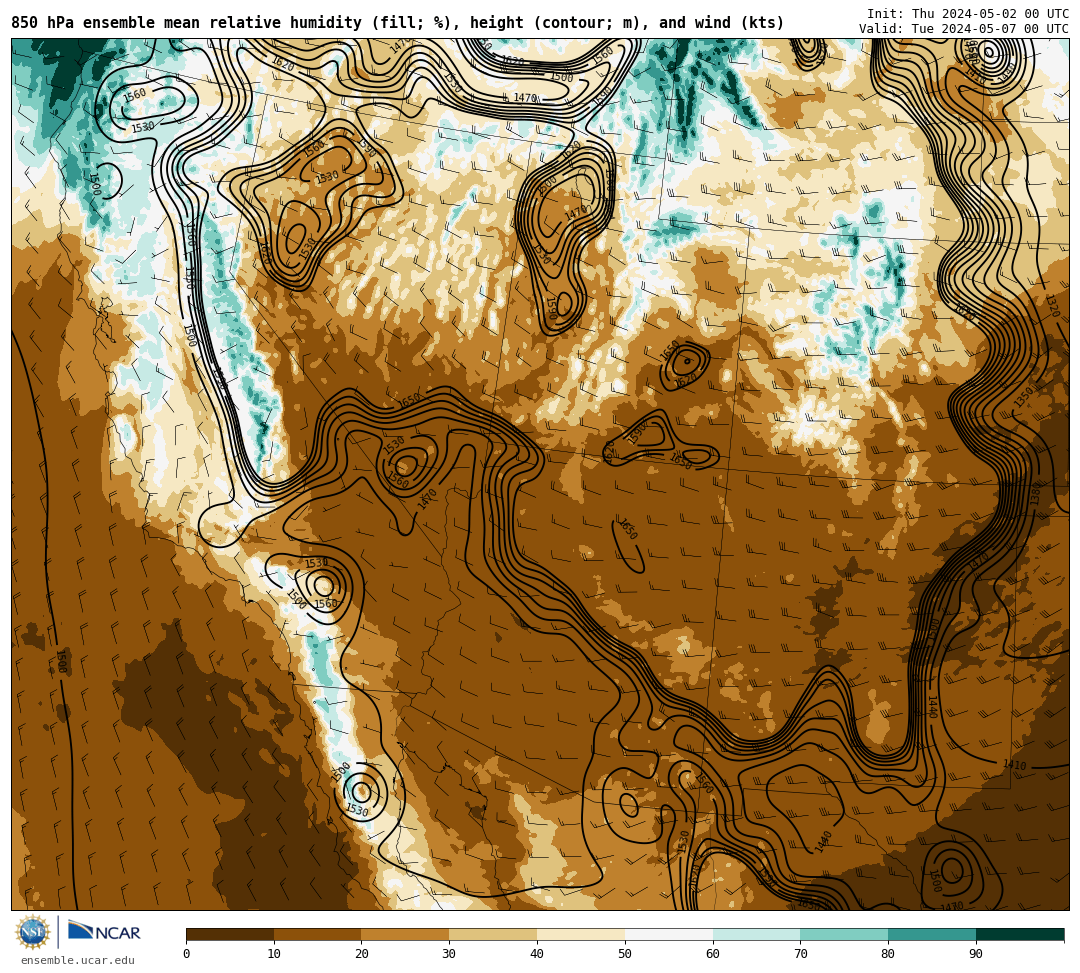Select the 90-100% darkest green colorbar segment
Screen dimensions: 1080x973
click(x=1020, y=934)
